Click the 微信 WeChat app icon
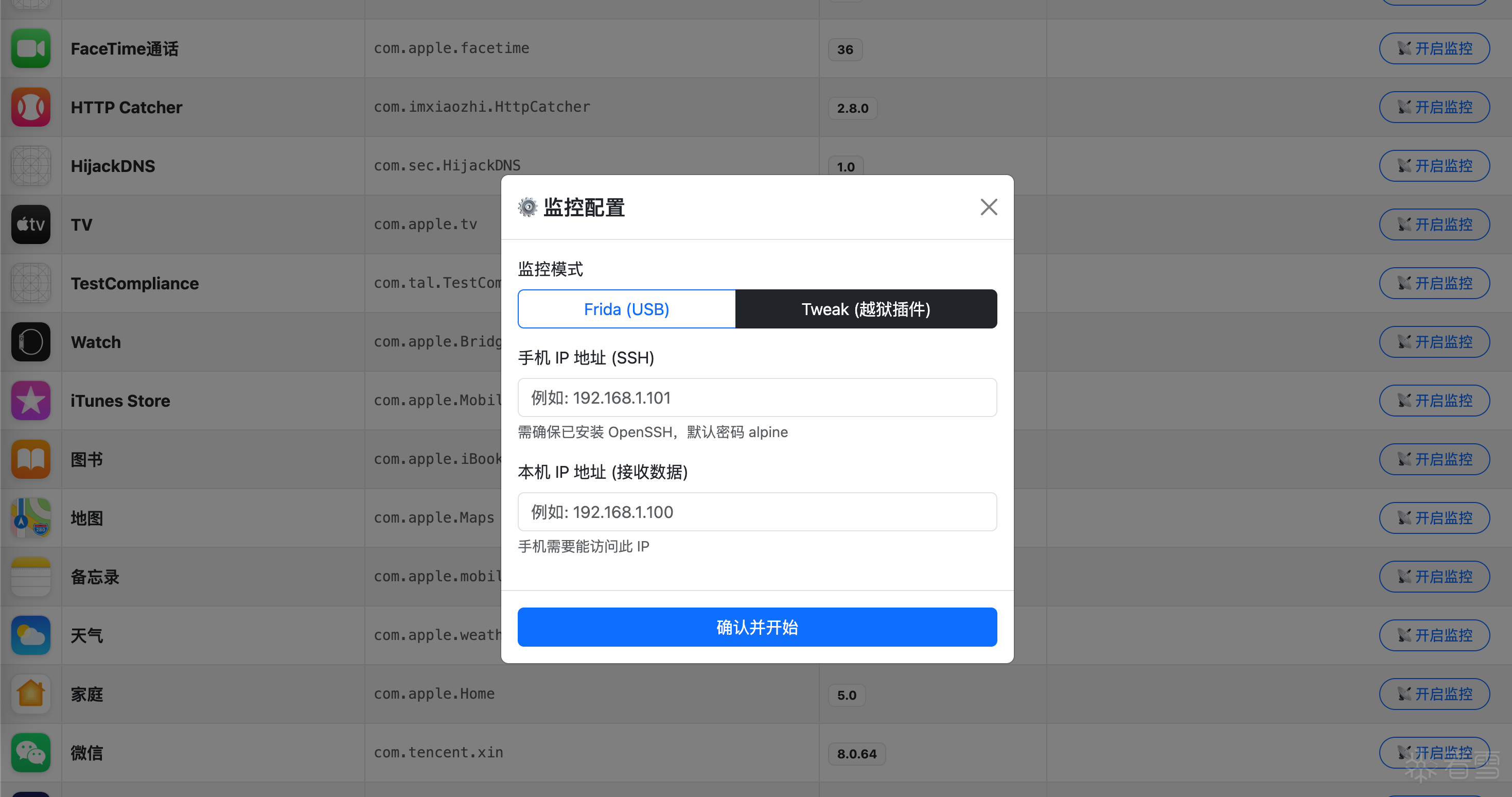Screen dimensions: 1512x797 point(30,752)
